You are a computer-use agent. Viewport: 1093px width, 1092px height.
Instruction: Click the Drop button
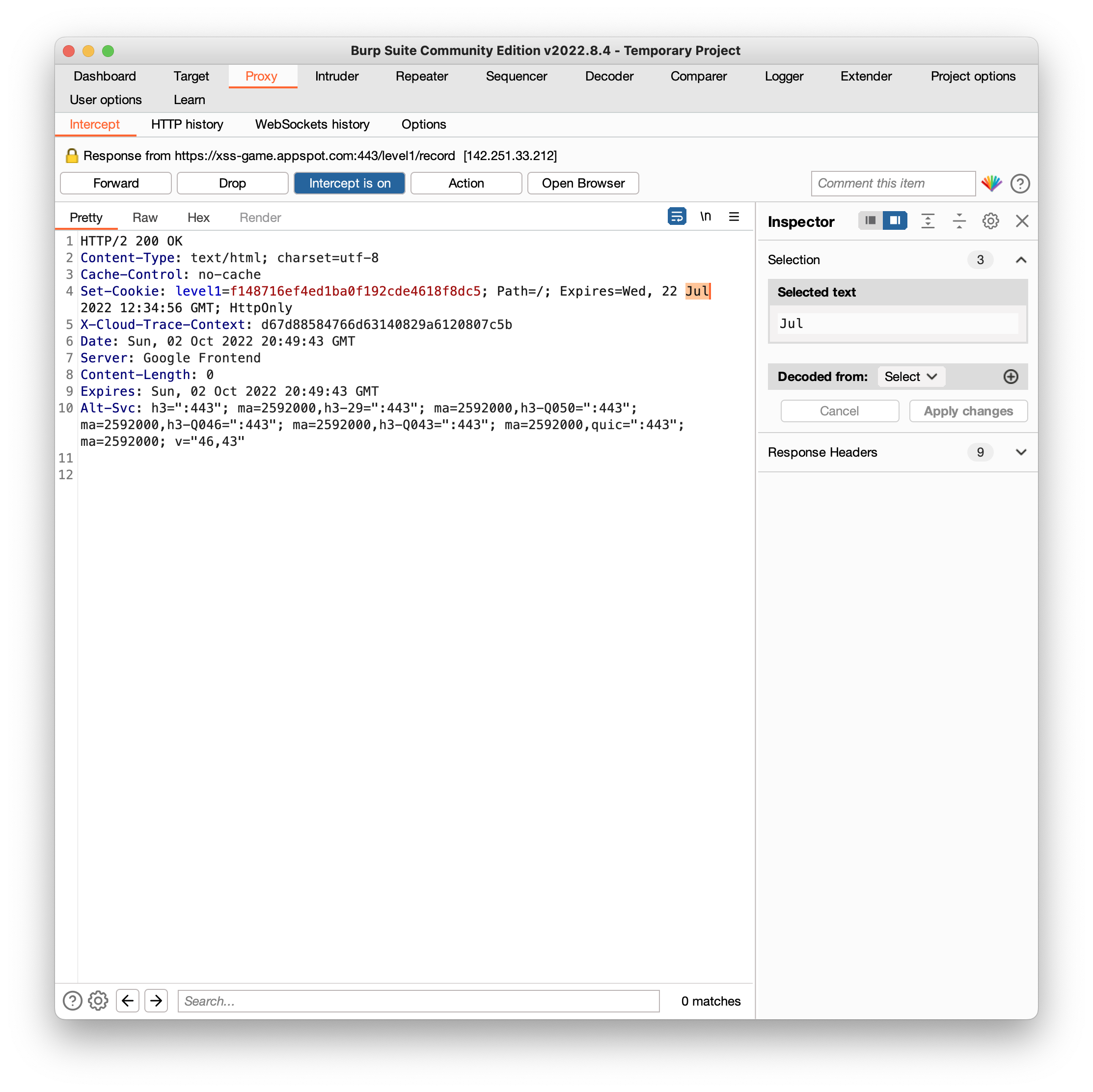pyautogui.click(x=233, y=183)
